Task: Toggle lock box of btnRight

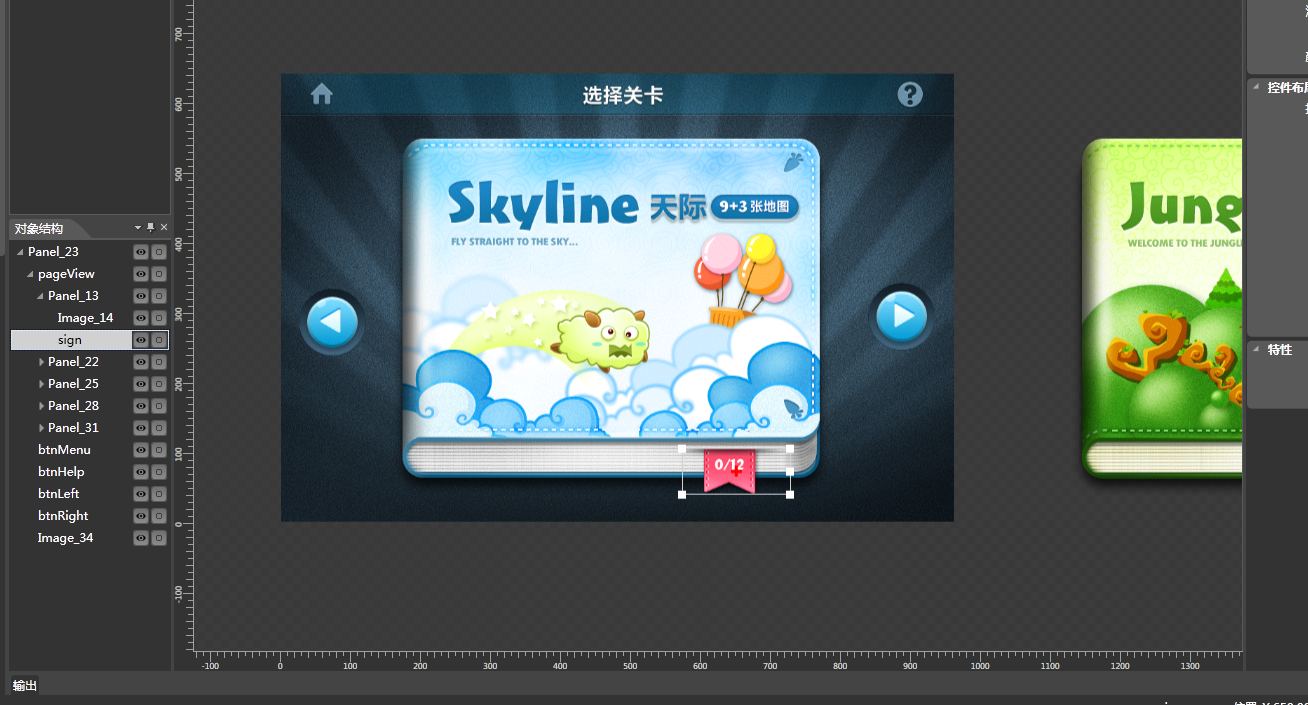Action: pos(158,516)
